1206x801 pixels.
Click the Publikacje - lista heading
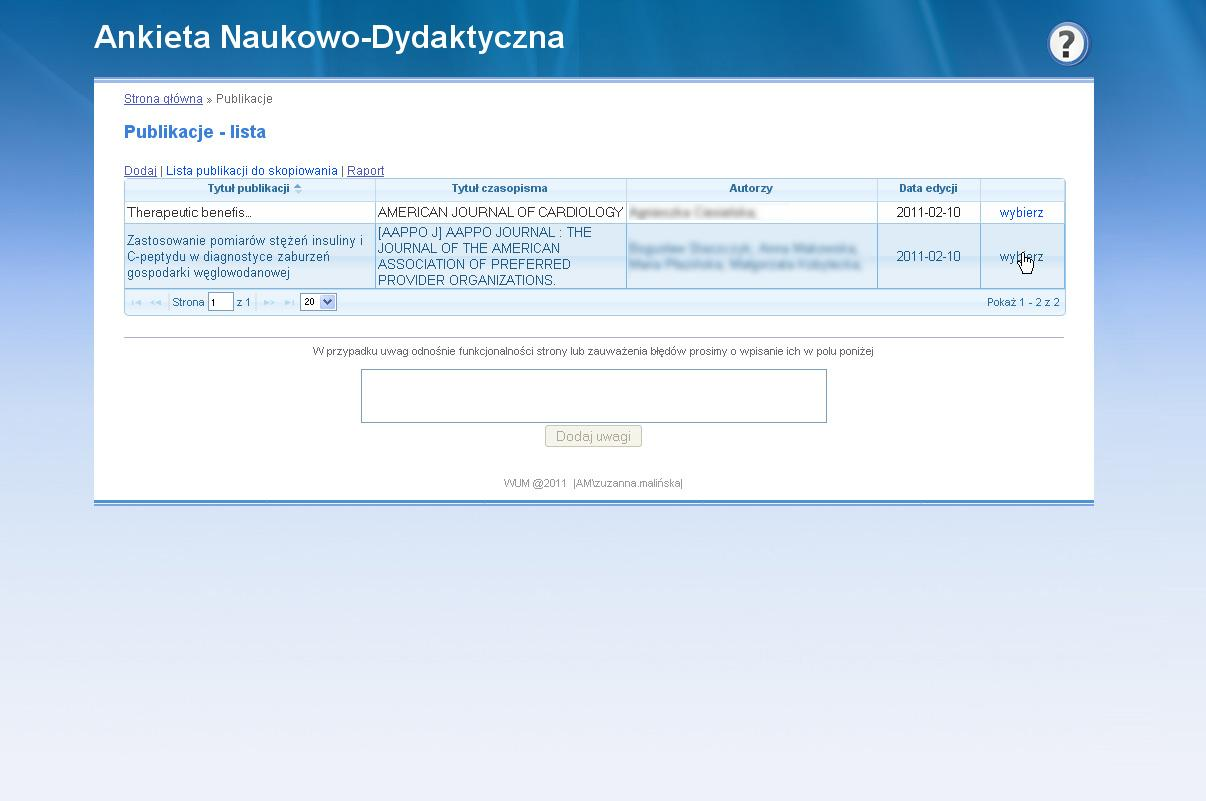195,132
